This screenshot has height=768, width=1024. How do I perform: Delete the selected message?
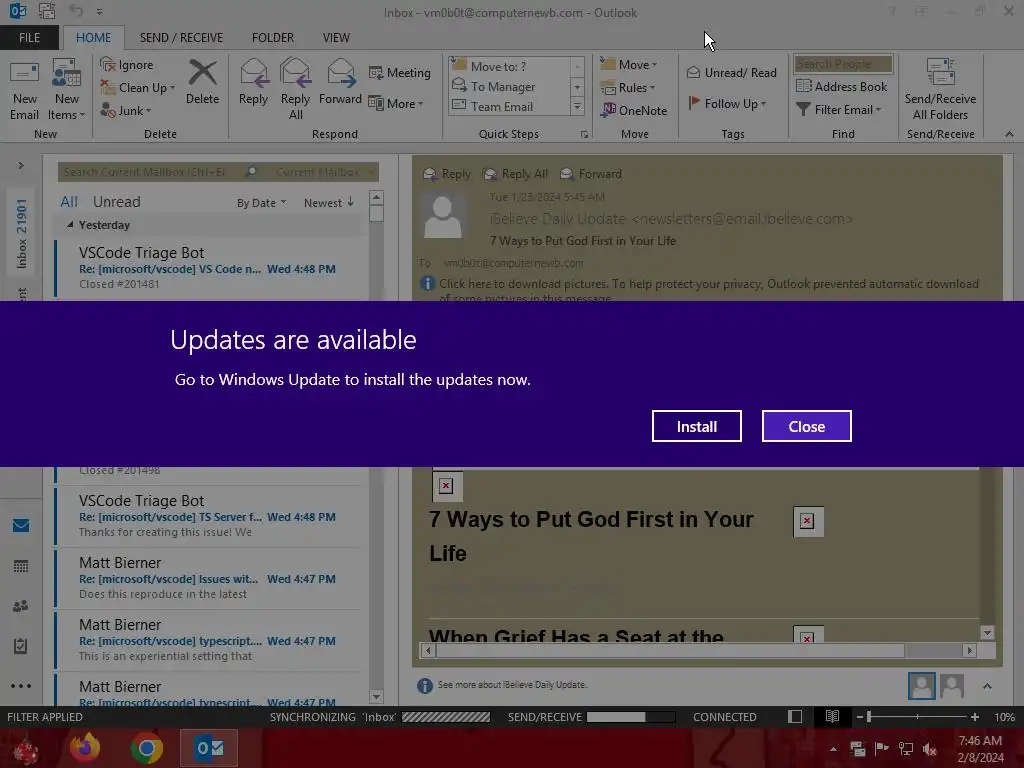(x=202, y=82)
